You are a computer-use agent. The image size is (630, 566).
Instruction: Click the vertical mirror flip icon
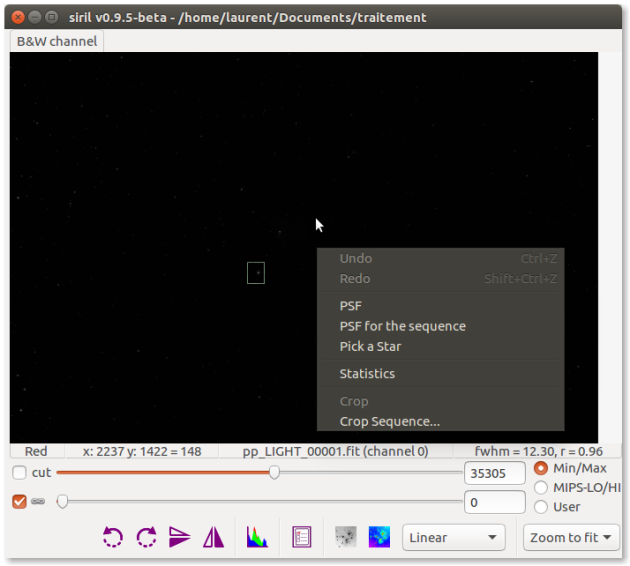[180, 537]
